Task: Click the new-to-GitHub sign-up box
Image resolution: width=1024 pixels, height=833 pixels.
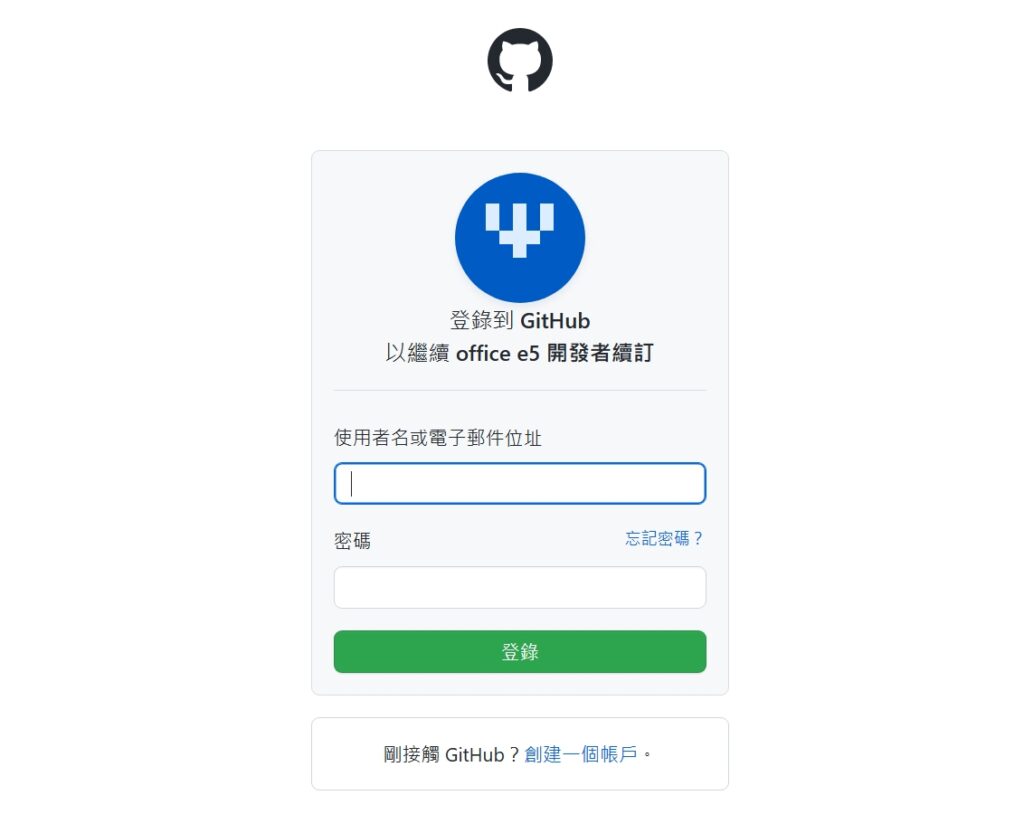Action: click(520, 754)
